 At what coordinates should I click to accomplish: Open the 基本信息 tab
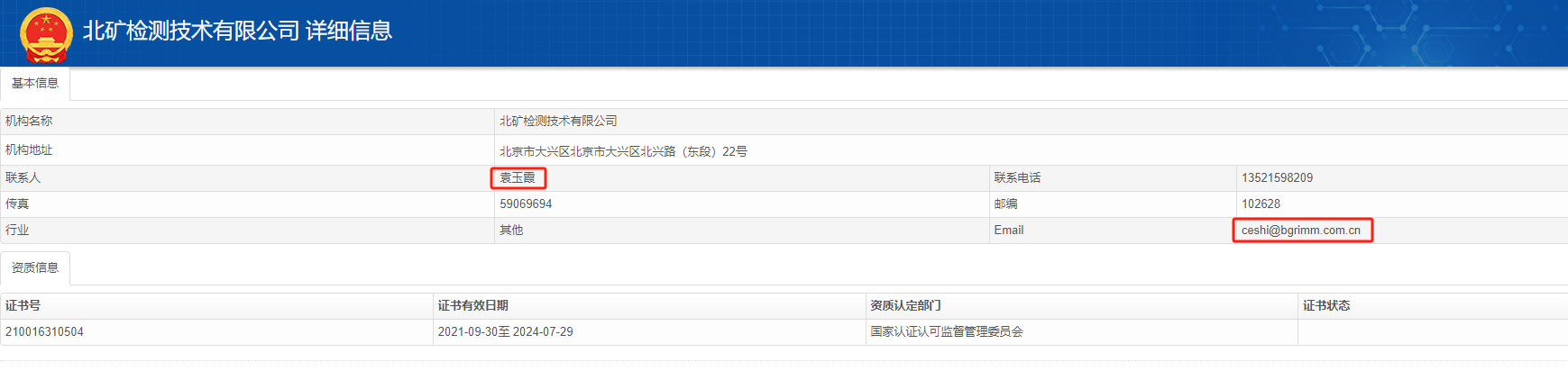coord(35,83)
